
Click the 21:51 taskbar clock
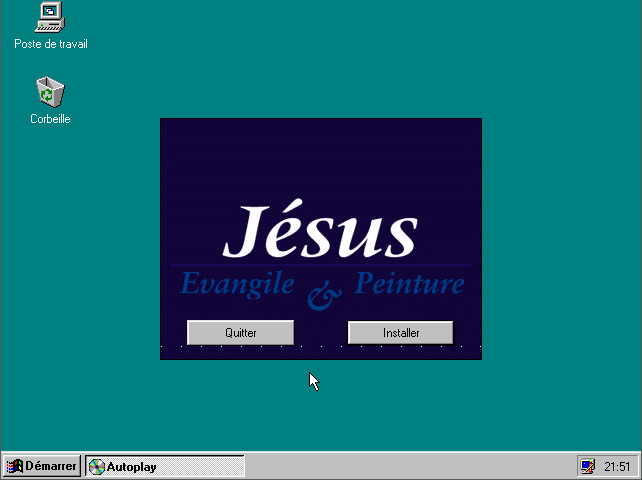pyautogui.click(x=617, y=467)
